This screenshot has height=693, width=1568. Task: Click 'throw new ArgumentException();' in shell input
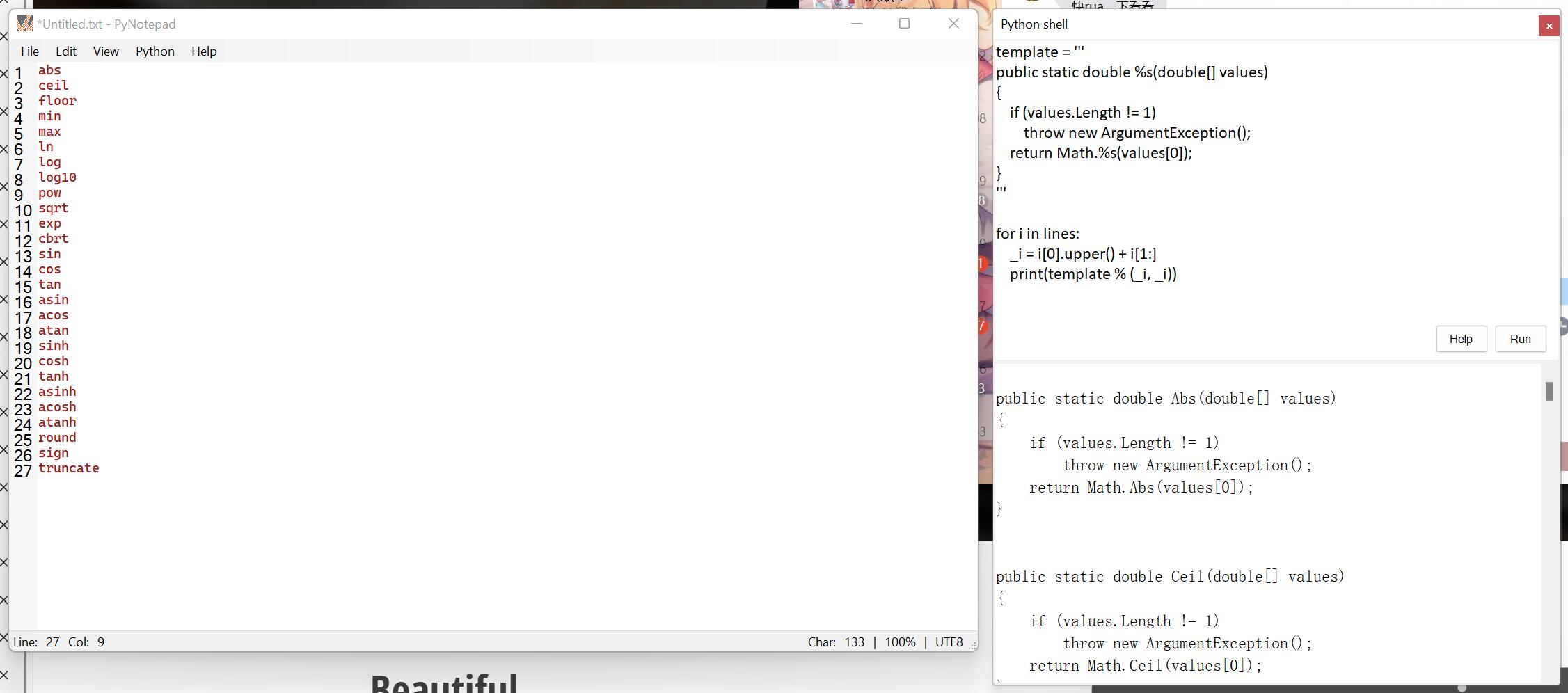[x=1137, y=133]
